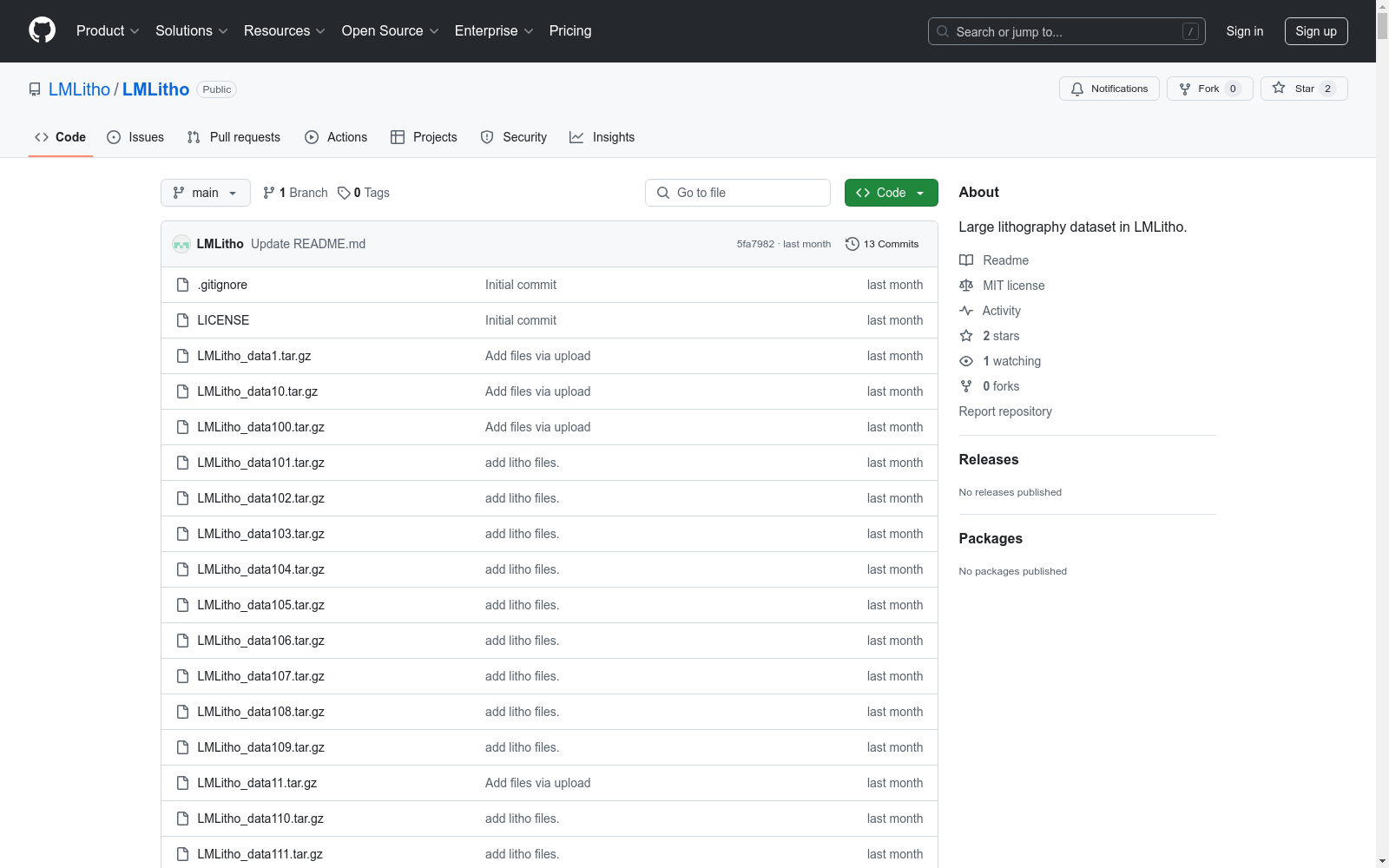View the Insights tab
This screenshot has width=1389, height=868.
point(602,137)
